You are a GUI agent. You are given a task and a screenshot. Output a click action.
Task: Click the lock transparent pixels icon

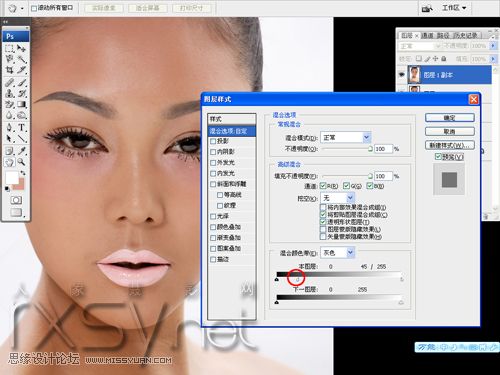(419, 59)
